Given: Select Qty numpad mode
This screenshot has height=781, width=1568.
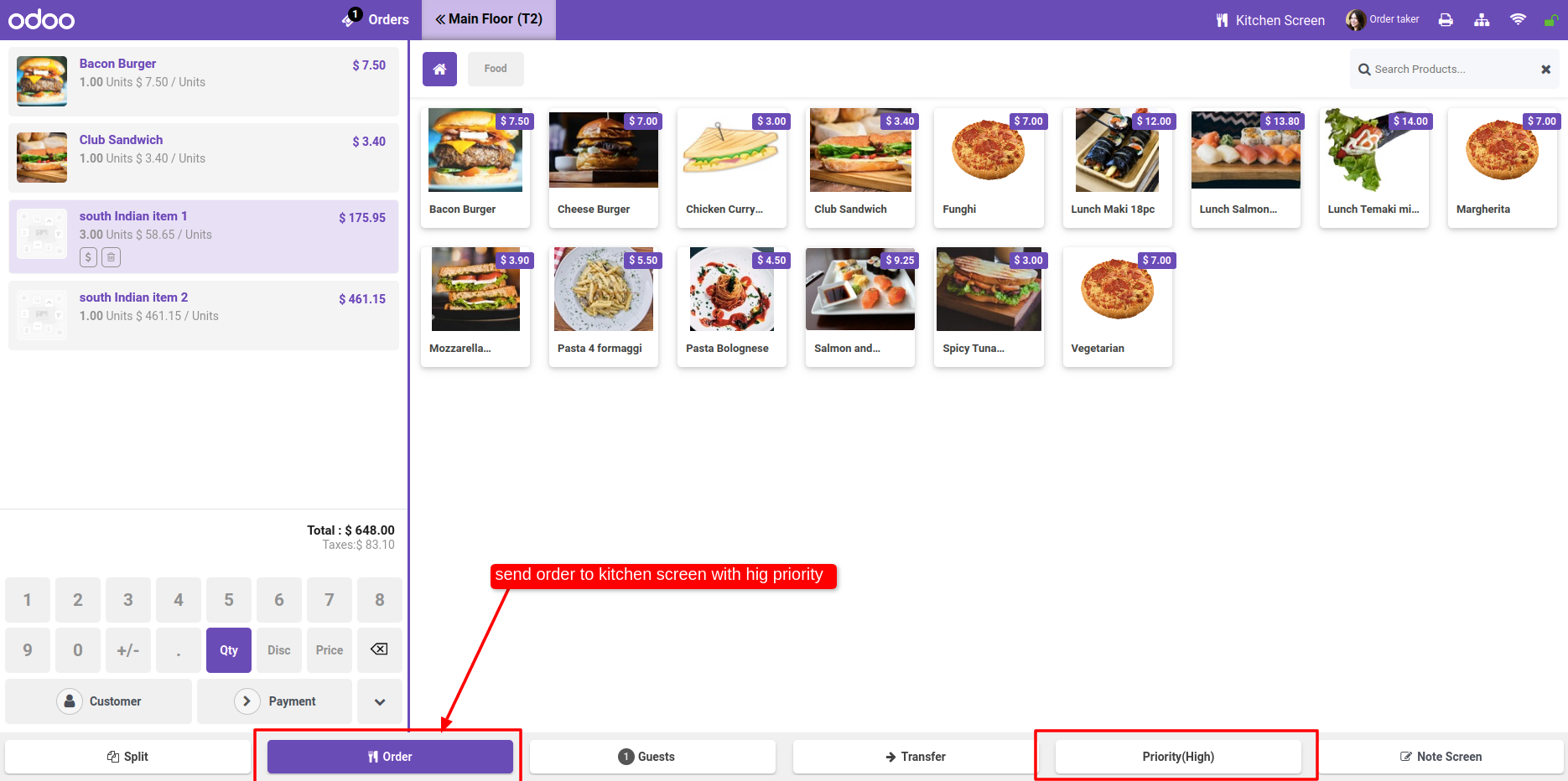Looking at the screenshot, I should point(229,650).
